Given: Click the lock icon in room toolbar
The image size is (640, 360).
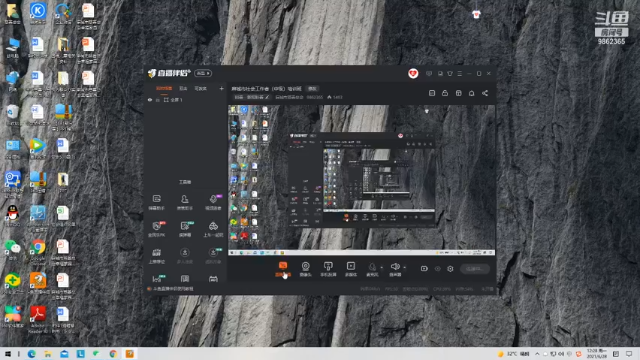Looking at the screenshot, I should click(x=445, y=93).
